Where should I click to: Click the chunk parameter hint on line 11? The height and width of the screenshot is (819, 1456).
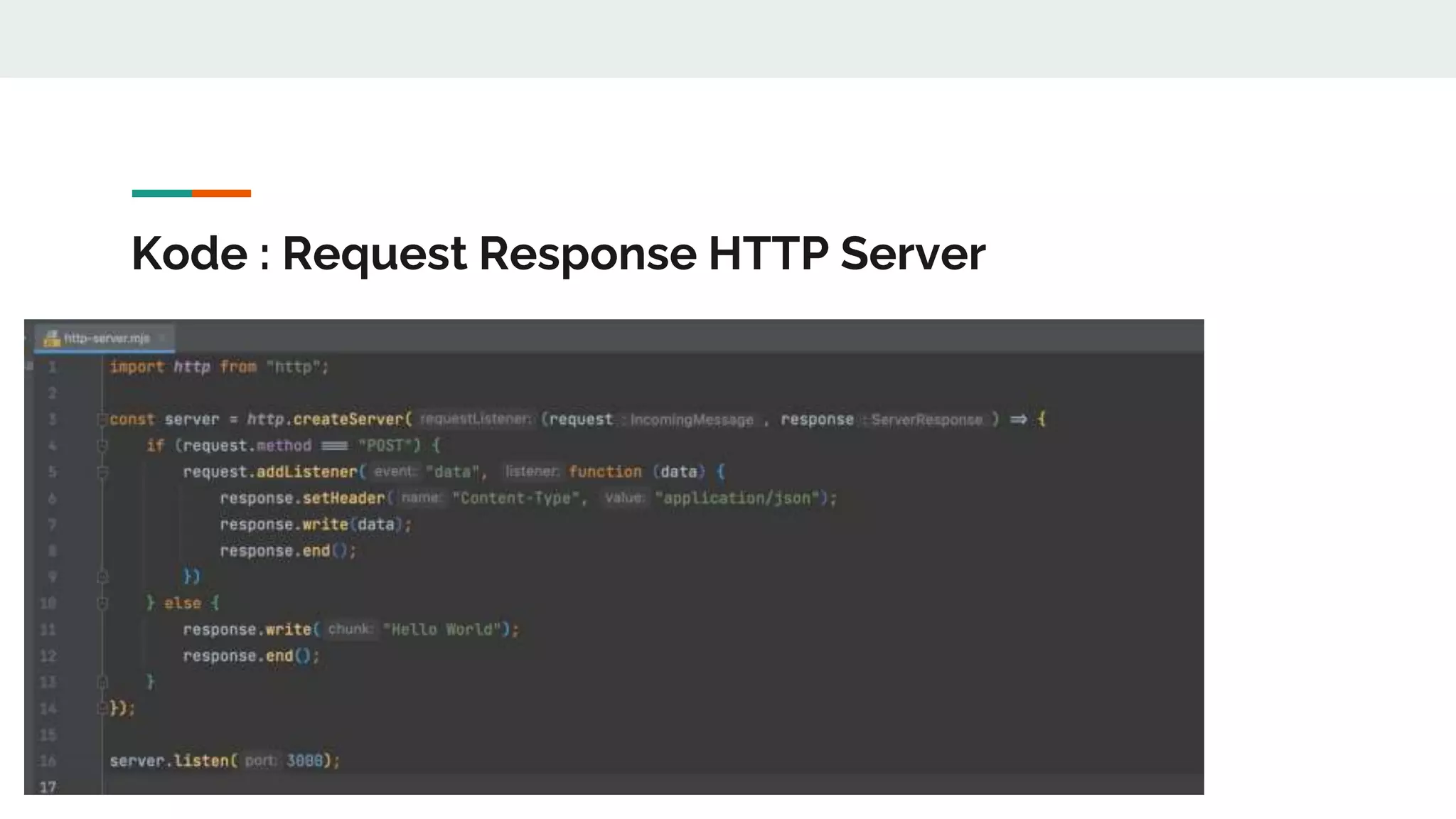[350, 629]
